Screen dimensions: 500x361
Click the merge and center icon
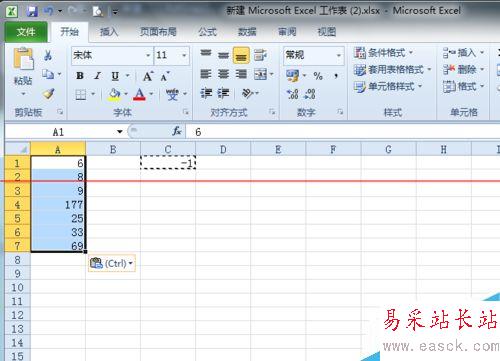260,74
